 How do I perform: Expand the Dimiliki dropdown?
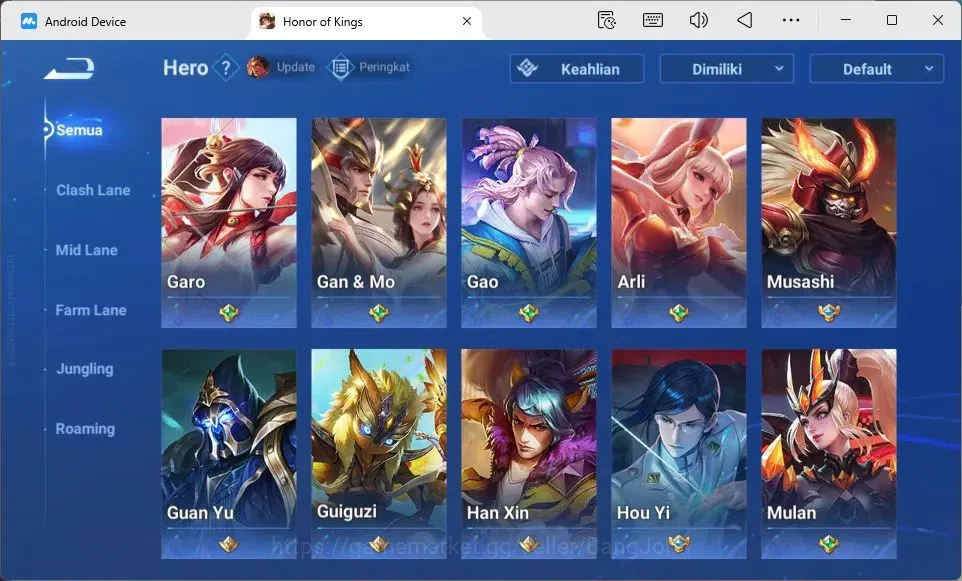point(726,69)
